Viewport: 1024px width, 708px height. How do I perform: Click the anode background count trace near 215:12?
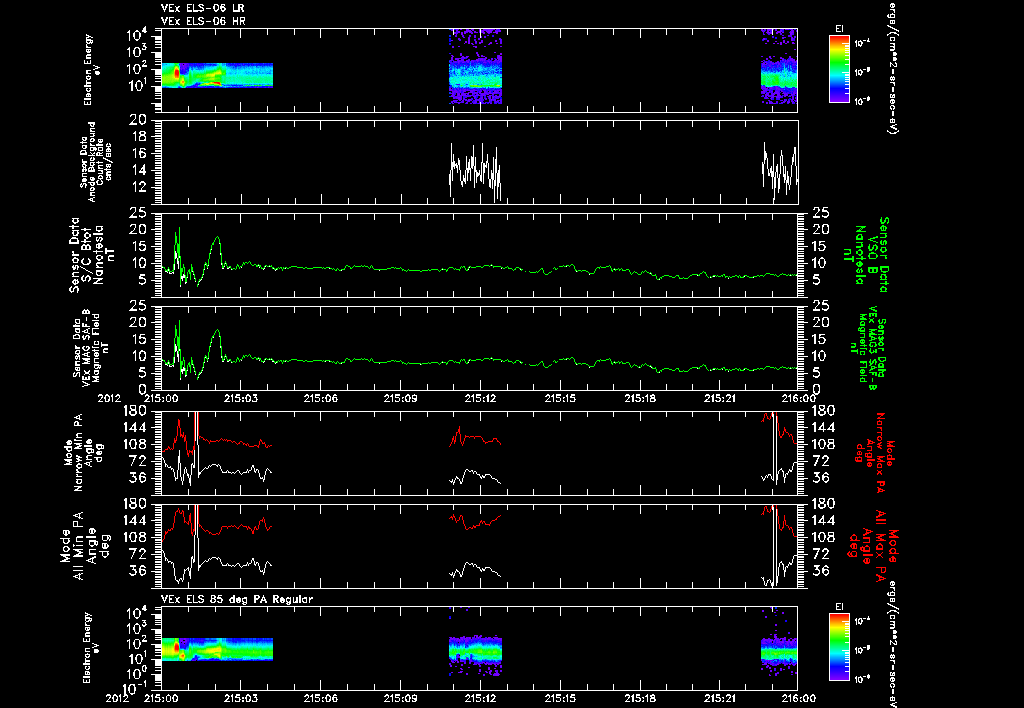click(475, 171)
